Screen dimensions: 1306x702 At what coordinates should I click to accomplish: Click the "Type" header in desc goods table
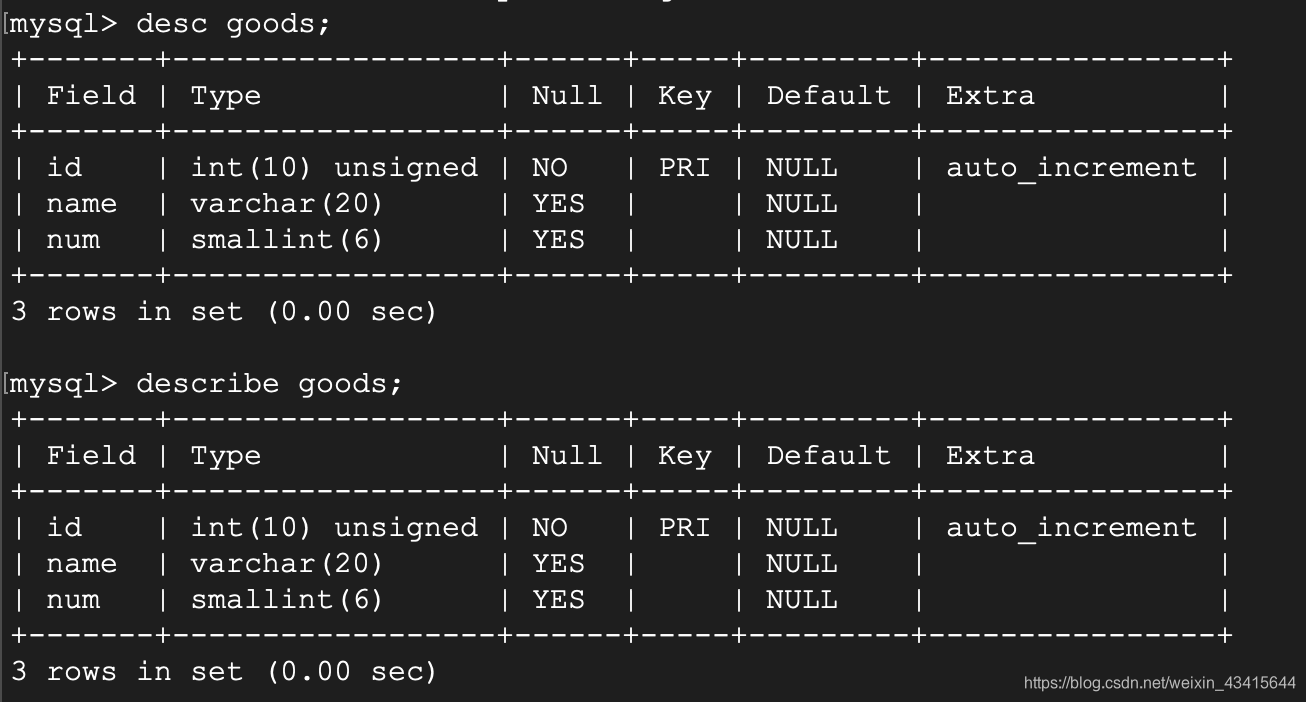click(x=226, y=96)
